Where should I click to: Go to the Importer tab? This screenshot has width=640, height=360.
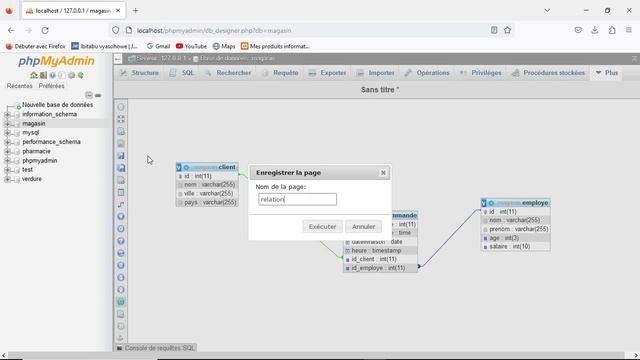(x=376, y=73)
